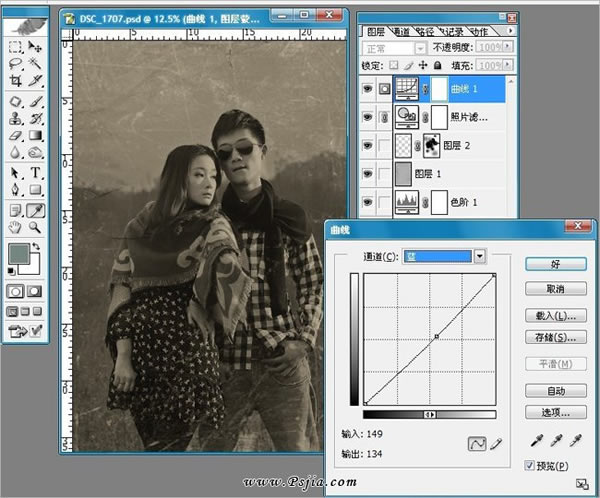
Task: Select the Eraser tool
Action: pyautogui.click(x=15, y=136)
